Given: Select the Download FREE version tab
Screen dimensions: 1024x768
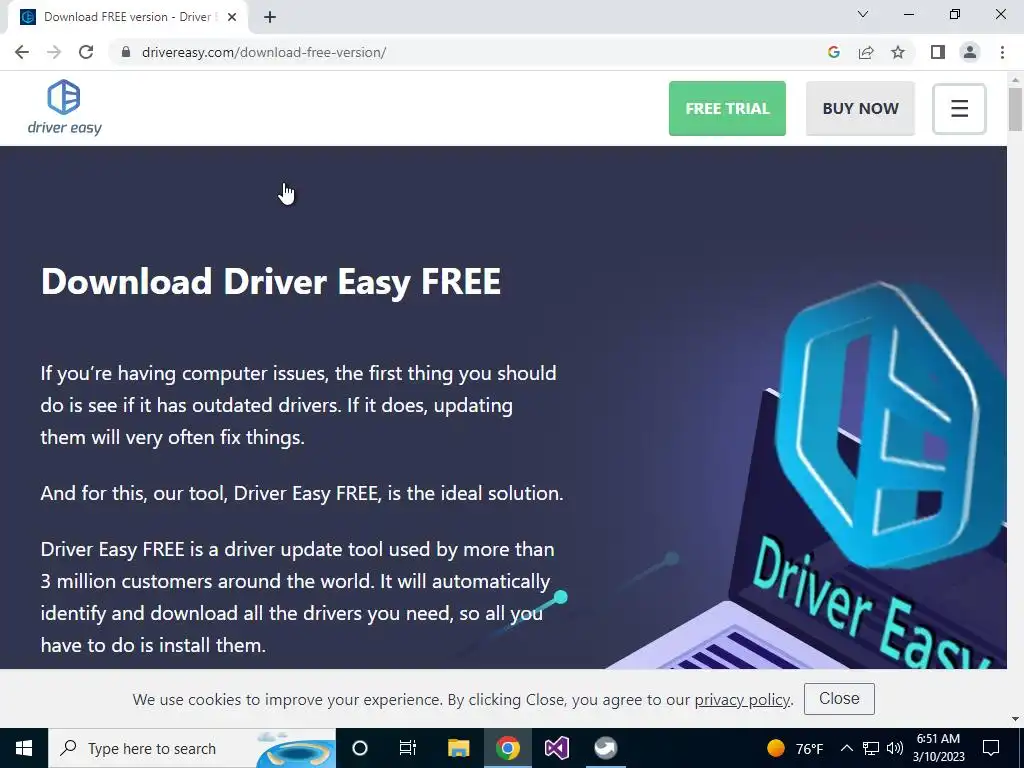Looking at the screenshot, I should (x=128, y=17).
